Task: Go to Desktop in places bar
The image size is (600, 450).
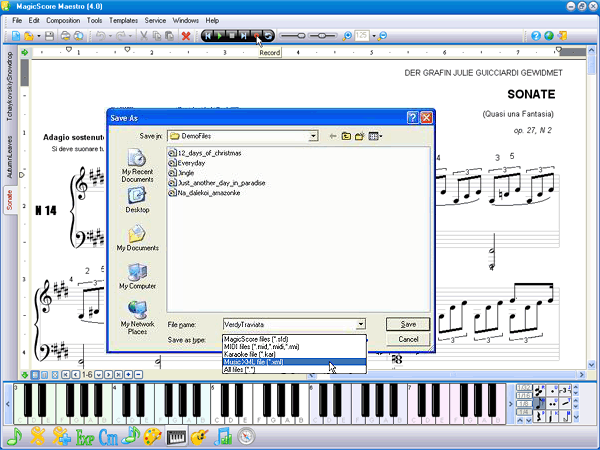Action: [x=137, y=200]
